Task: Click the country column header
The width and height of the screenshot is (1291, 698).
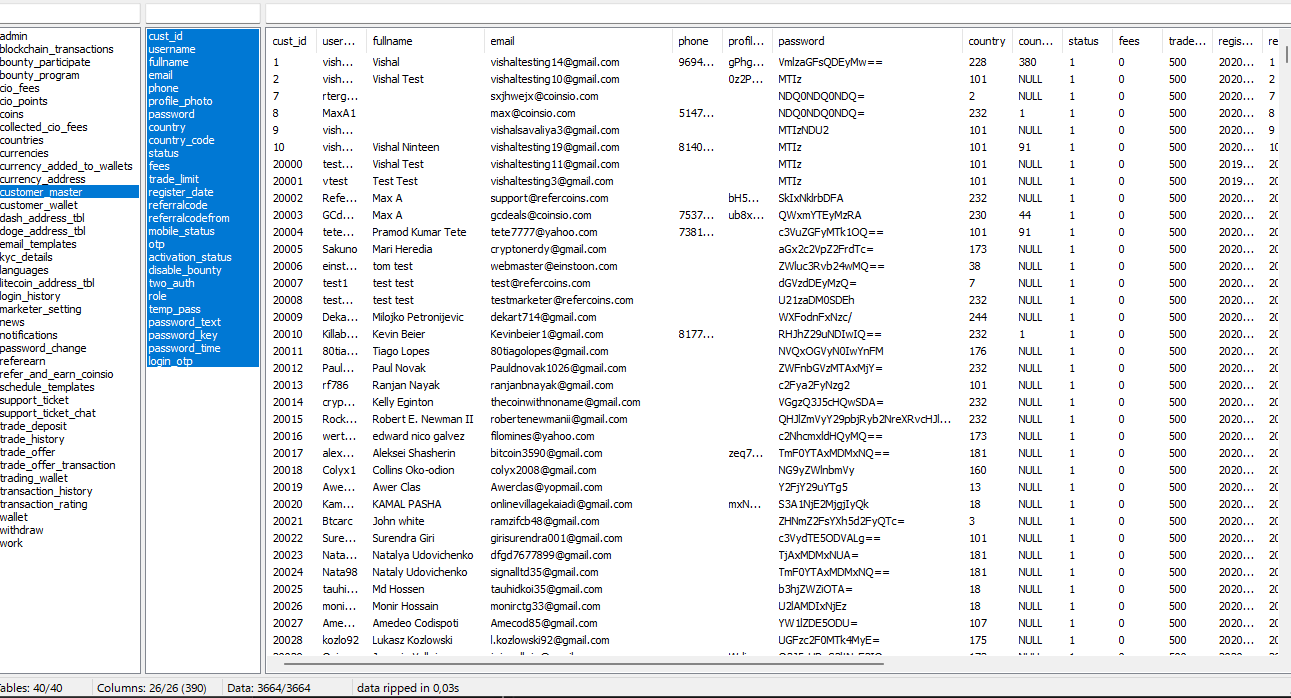Action: pyautogui.click(x=986, y=41)
